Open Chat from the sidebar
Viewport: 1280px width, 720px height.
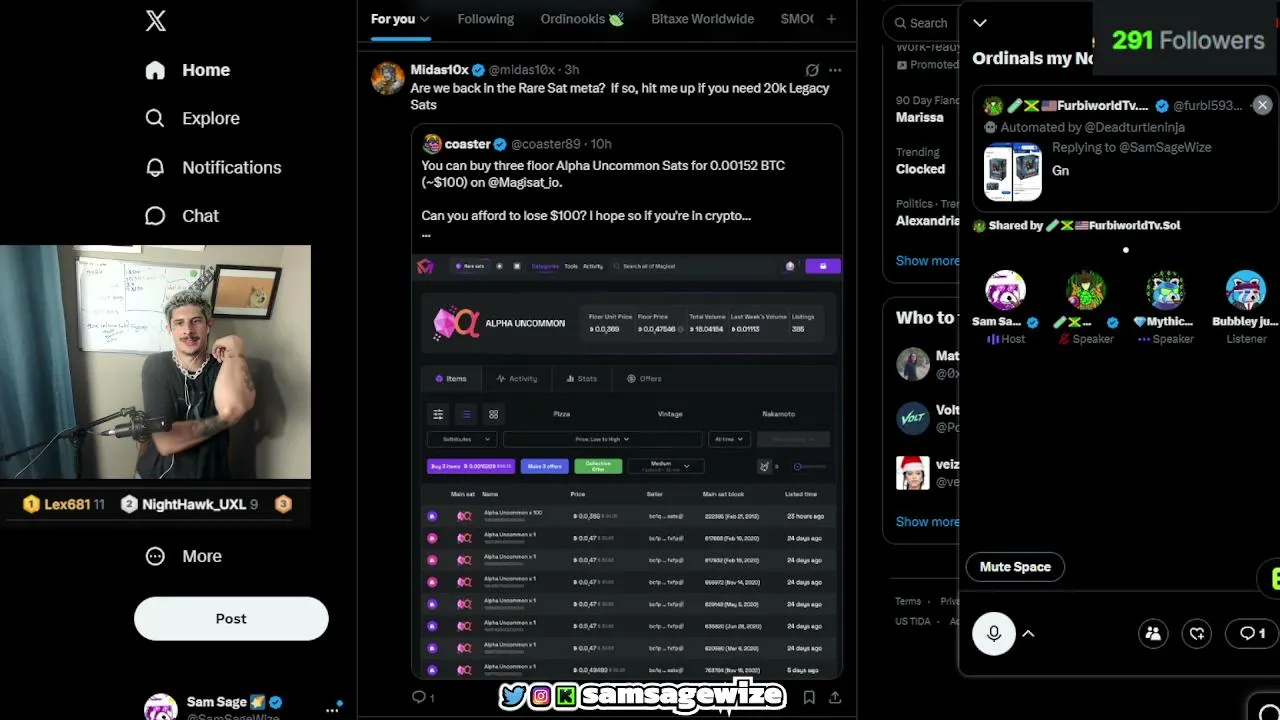click(x=181, y=216)
